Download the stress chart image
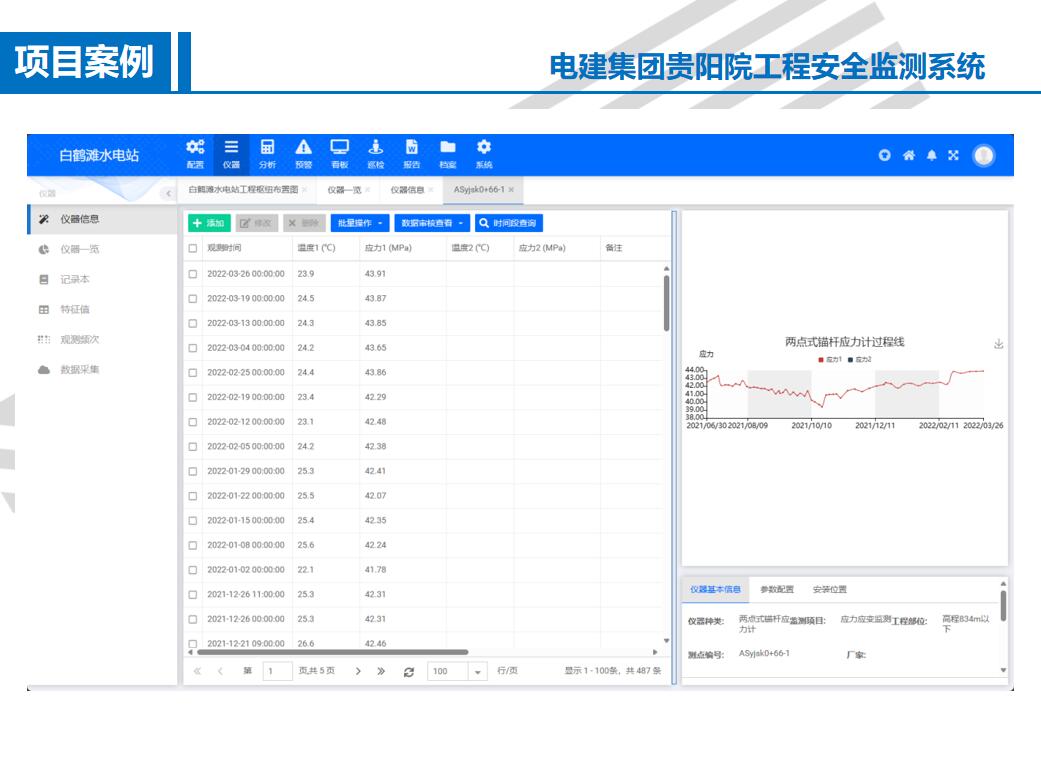Viewport: 1041px width, 777px height. [999, 344]
